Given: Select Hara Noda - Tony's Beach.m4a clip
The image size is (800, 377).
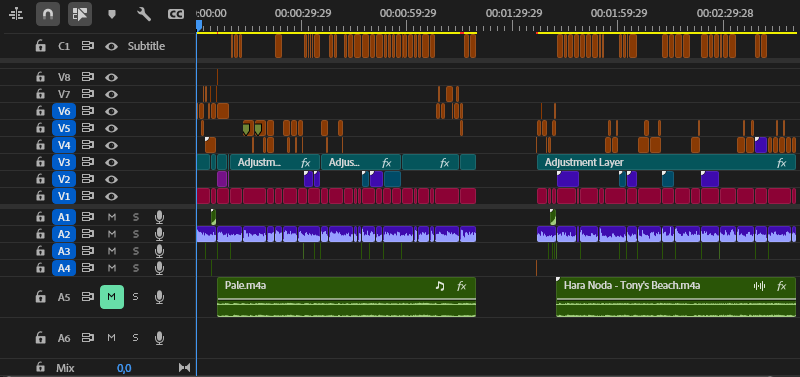Looking at the screenshot, I should pyautogui.click(x=676, y=297).
